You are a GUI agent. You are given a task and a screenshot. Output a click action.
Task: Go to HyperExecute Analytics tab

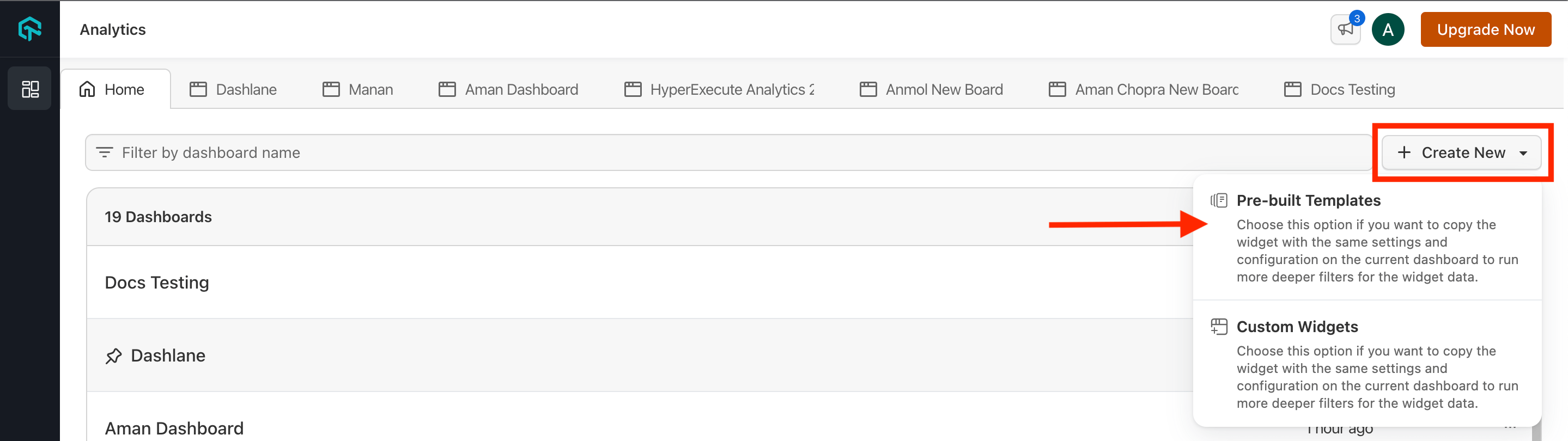(x=720, y=89)
